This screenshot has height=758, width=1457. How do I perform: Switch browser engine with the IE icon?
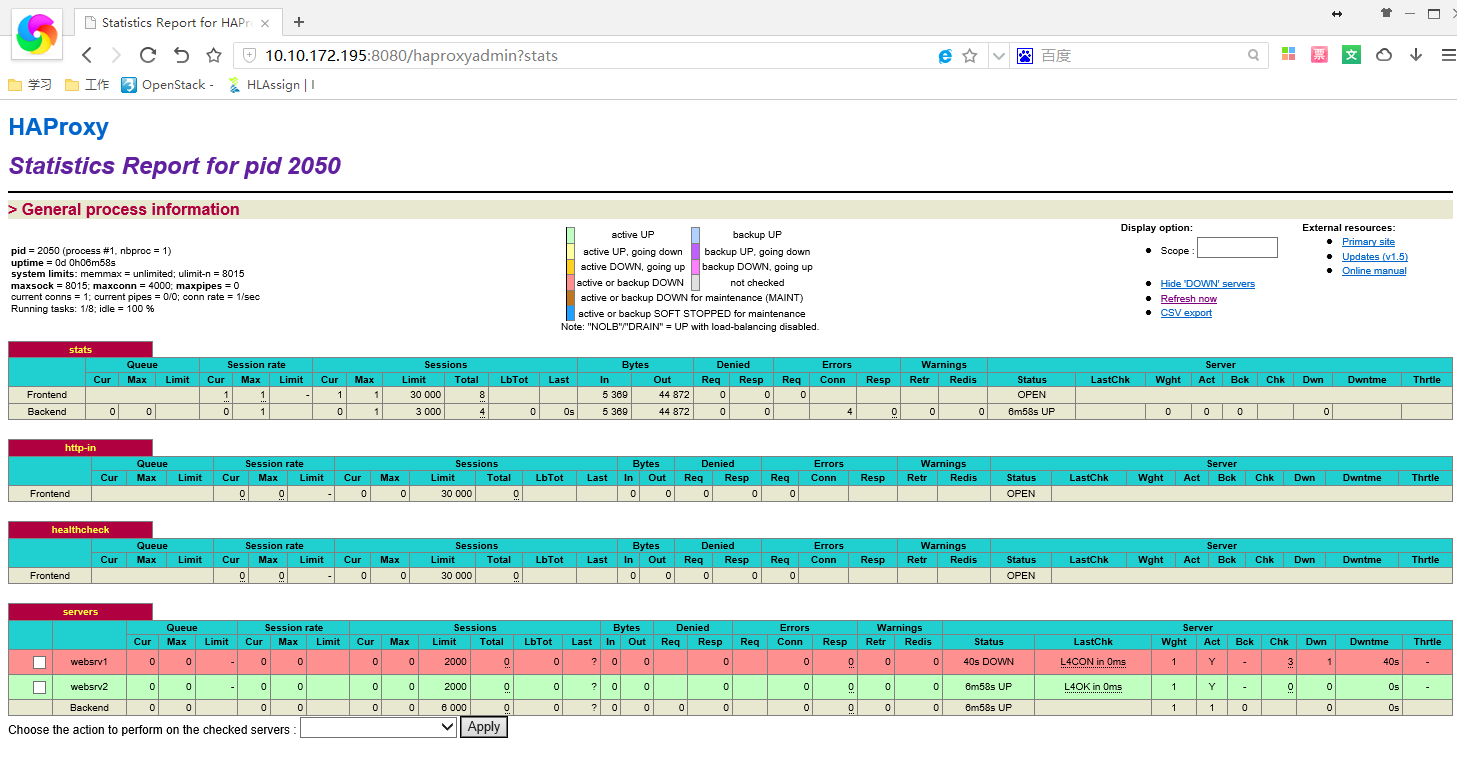pyautogui.click(x=945, y=56)
